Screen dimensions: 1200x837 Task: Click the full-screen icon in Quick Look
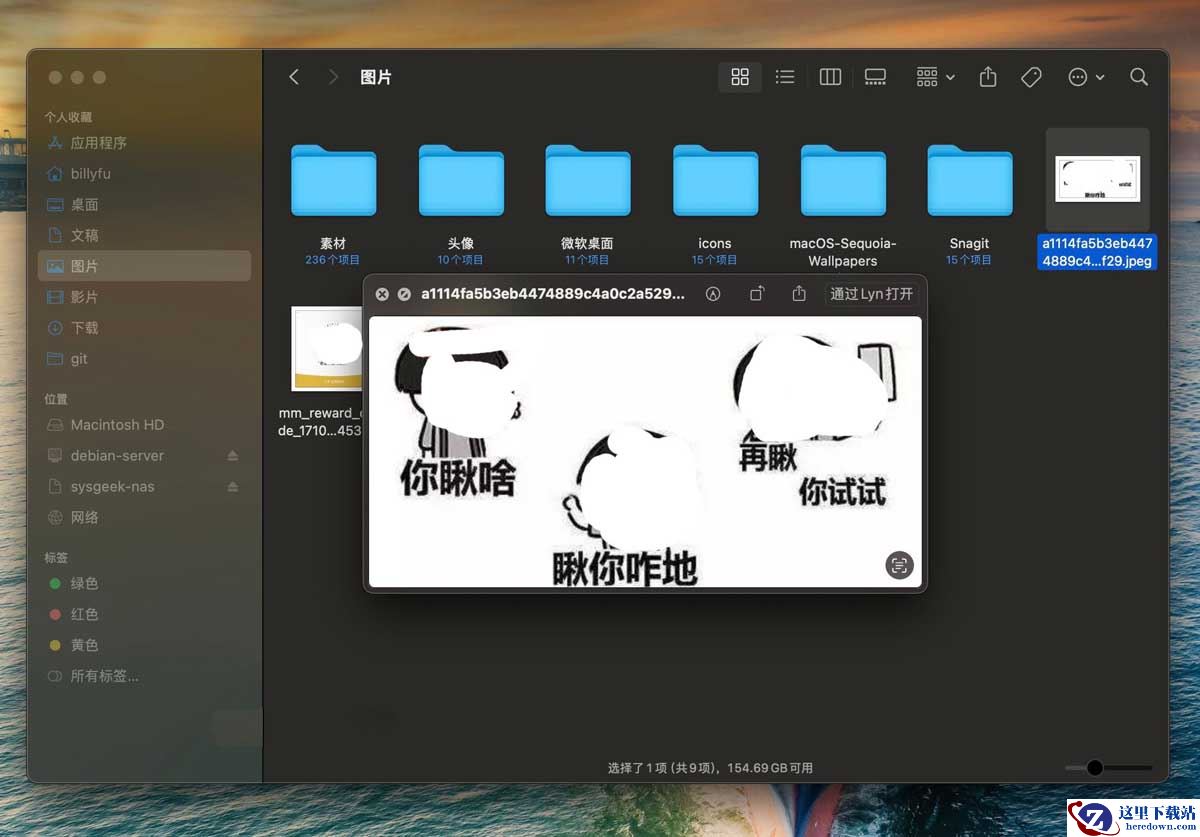404,294
